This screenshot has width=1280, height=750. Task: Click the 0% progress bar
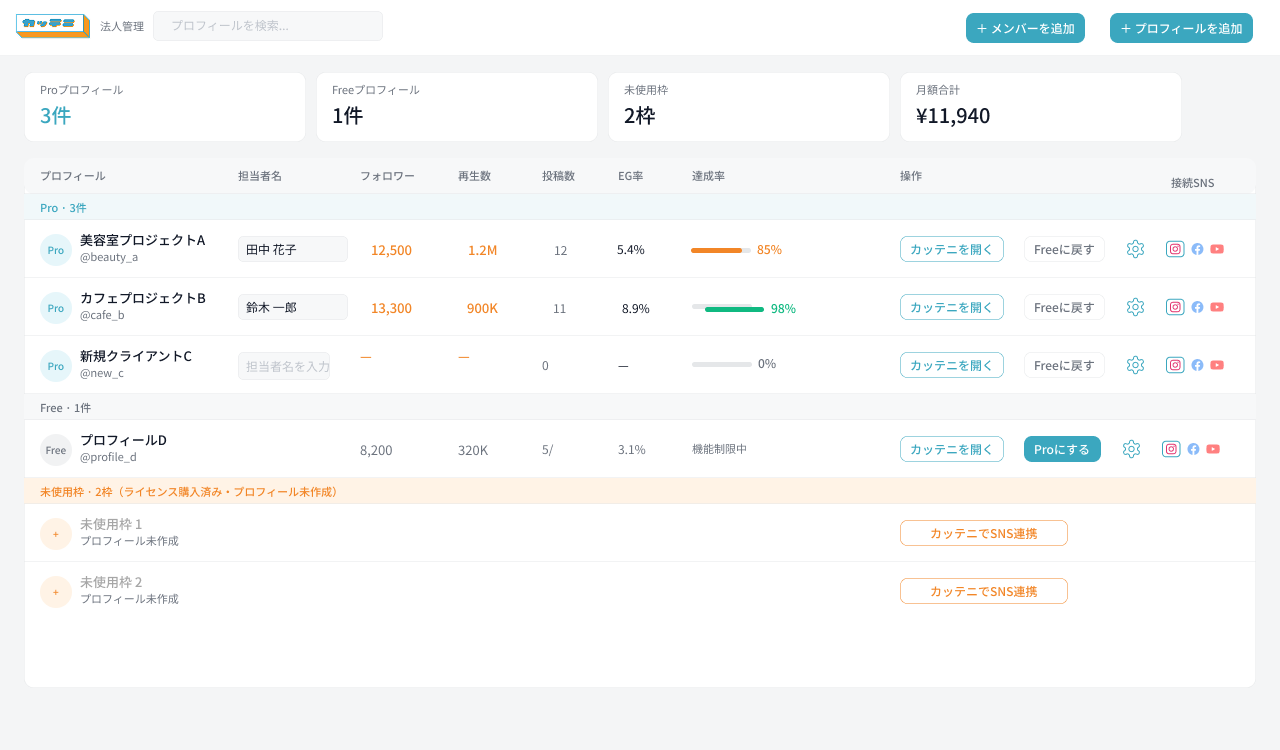click(722, 364)
